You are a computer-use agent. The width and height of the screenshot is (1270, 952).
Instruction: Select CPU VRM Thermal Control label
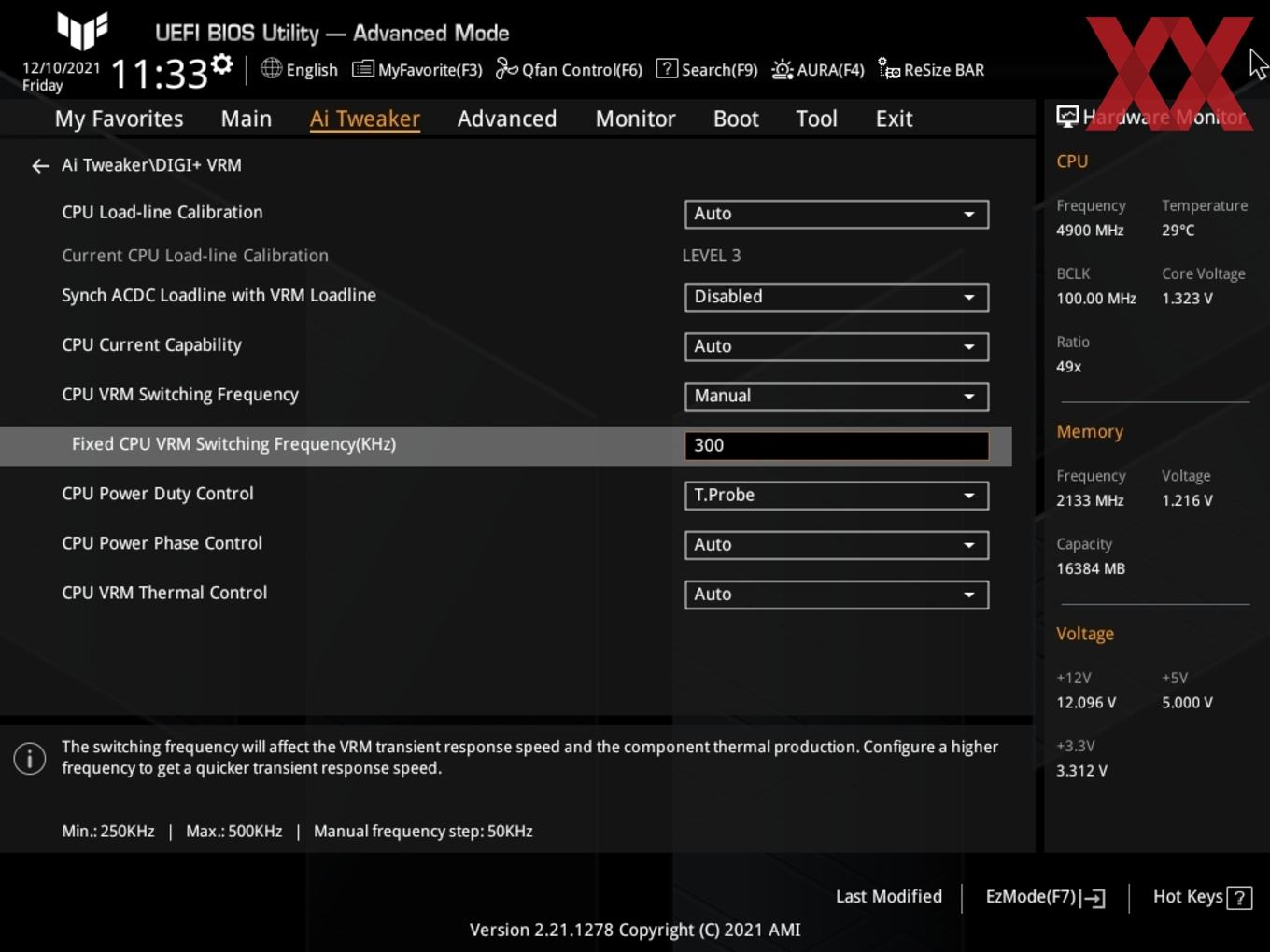pos(164,592)
